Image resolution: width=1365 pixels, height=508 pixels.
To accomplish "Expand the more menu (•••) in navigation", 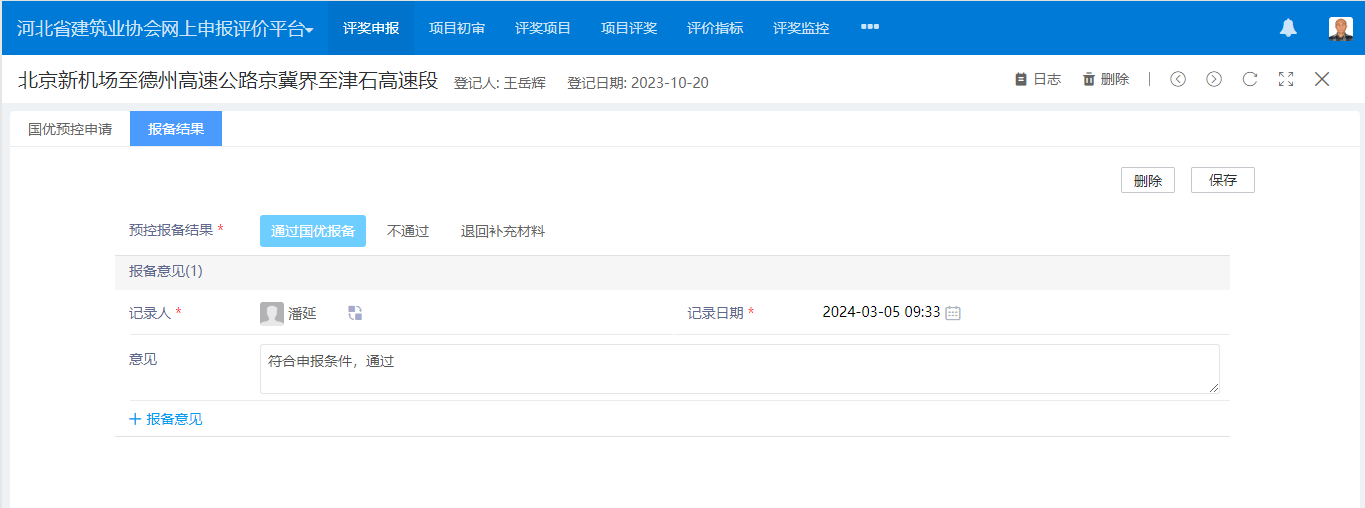I will 870,27.
